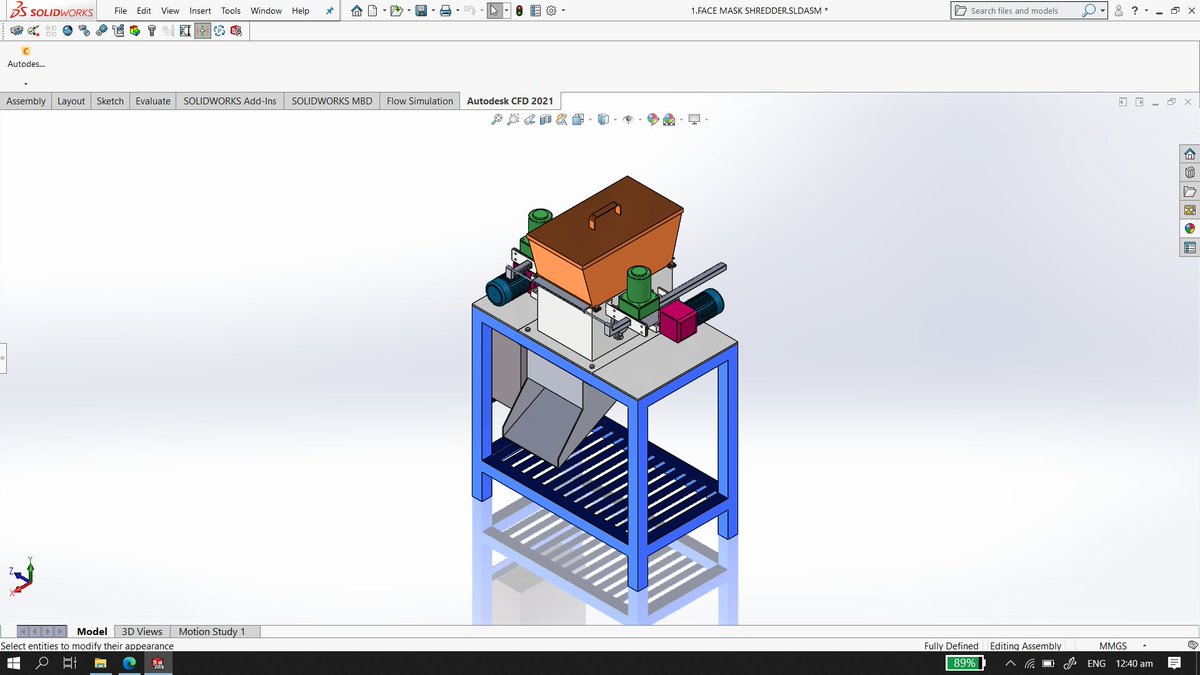Expand the MMGS unit system selector
The height and width of the screenshot is (675, 1200).
click(x=1143, y=646)
